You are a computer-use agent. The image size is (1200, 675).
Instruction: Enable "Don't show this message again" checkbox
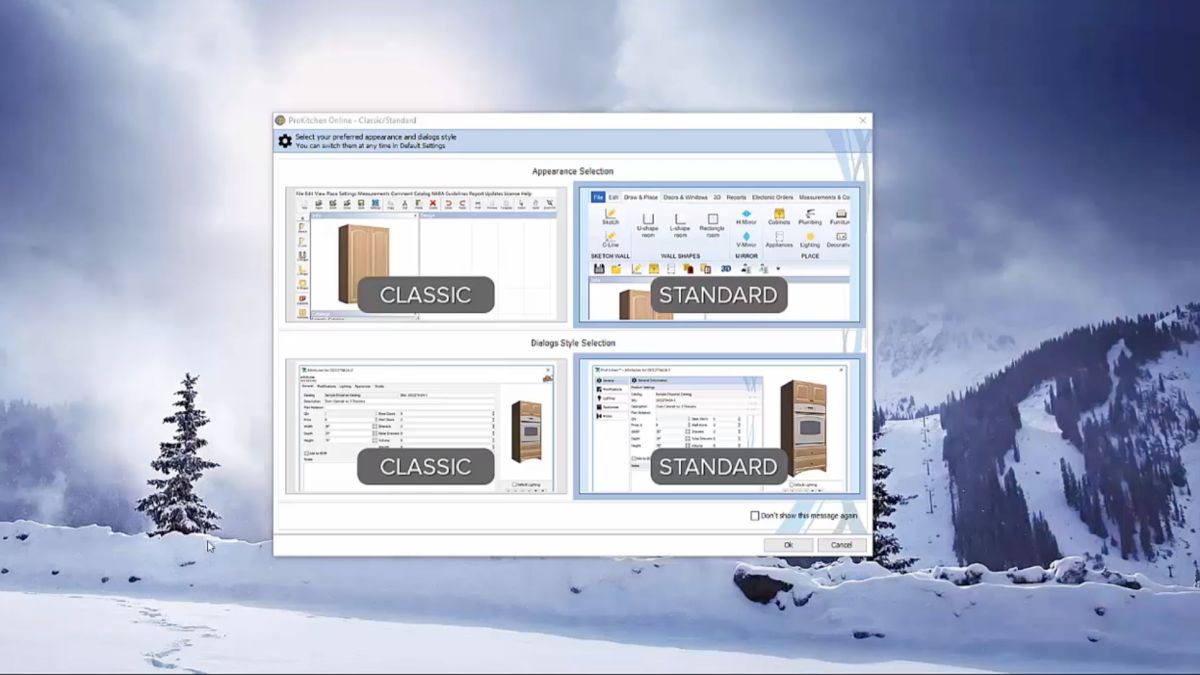click(x=755, y=516)
